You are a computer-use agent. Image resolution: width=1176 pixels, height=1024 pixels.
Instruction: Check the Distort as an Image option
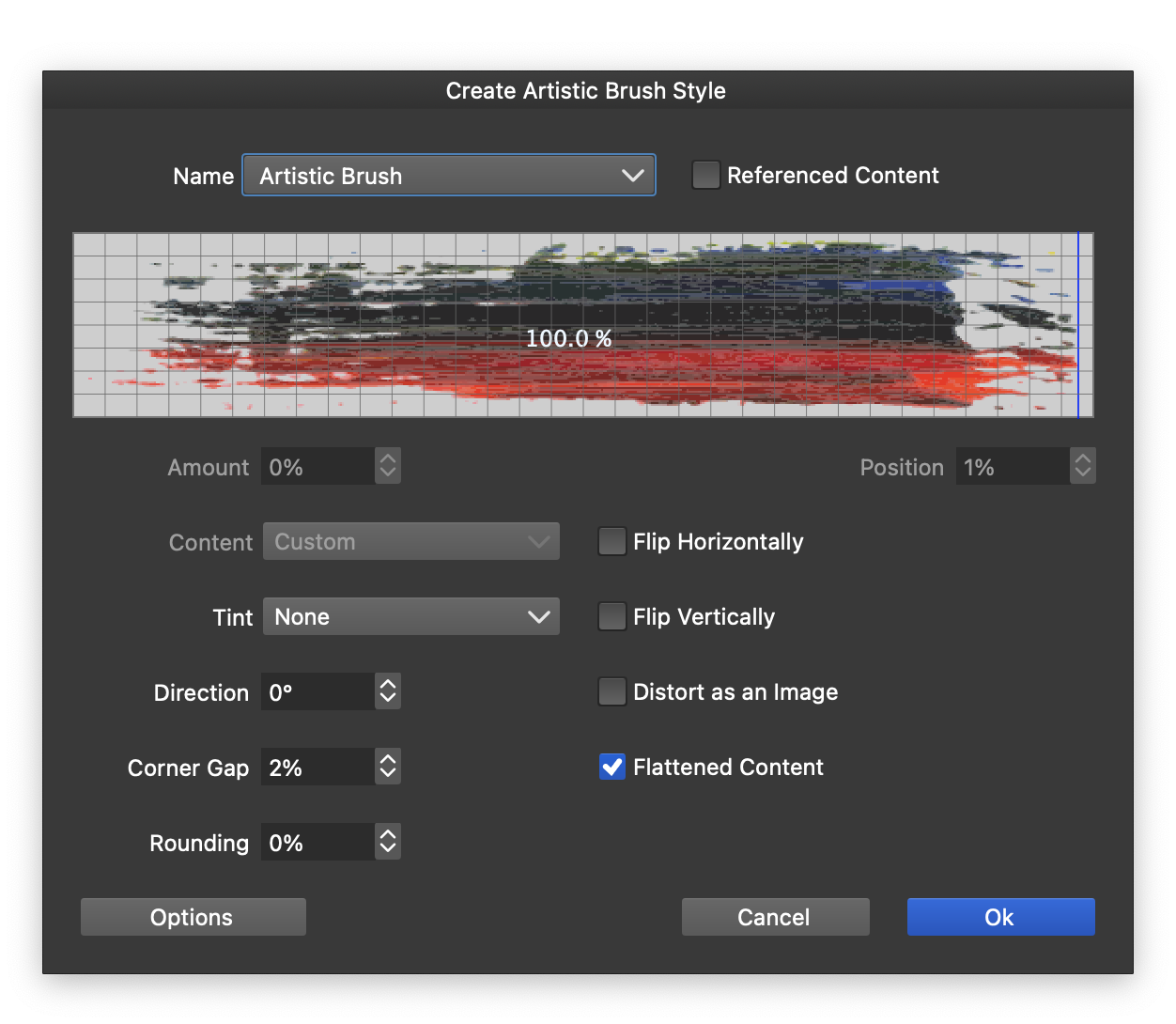611,692
